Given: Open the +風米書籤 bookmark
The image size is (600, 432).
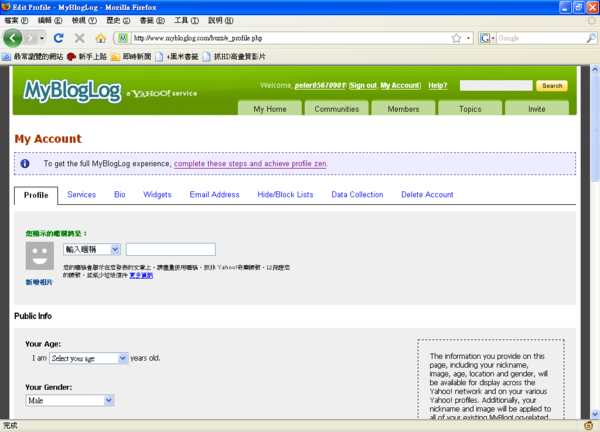Looking at the screenshot, I should 177,57.
